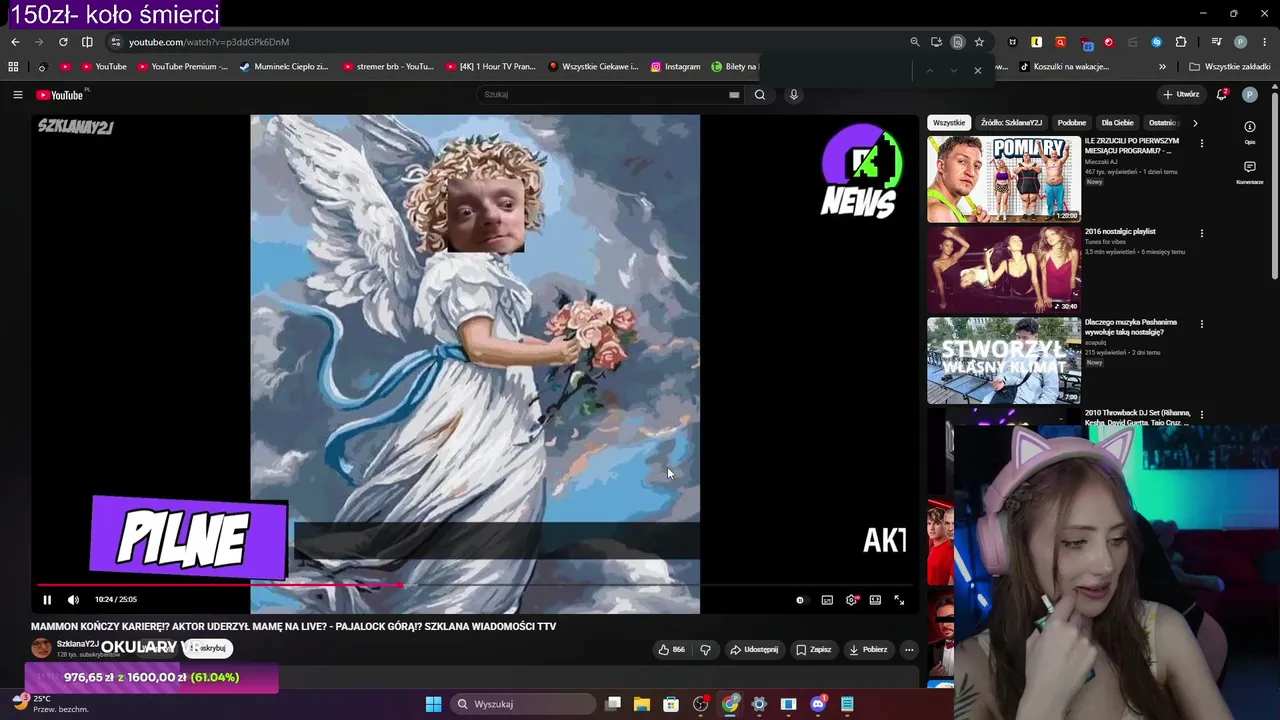Open the POMIARY video thumbnail
The image size is (1280, 720).
1004,180
